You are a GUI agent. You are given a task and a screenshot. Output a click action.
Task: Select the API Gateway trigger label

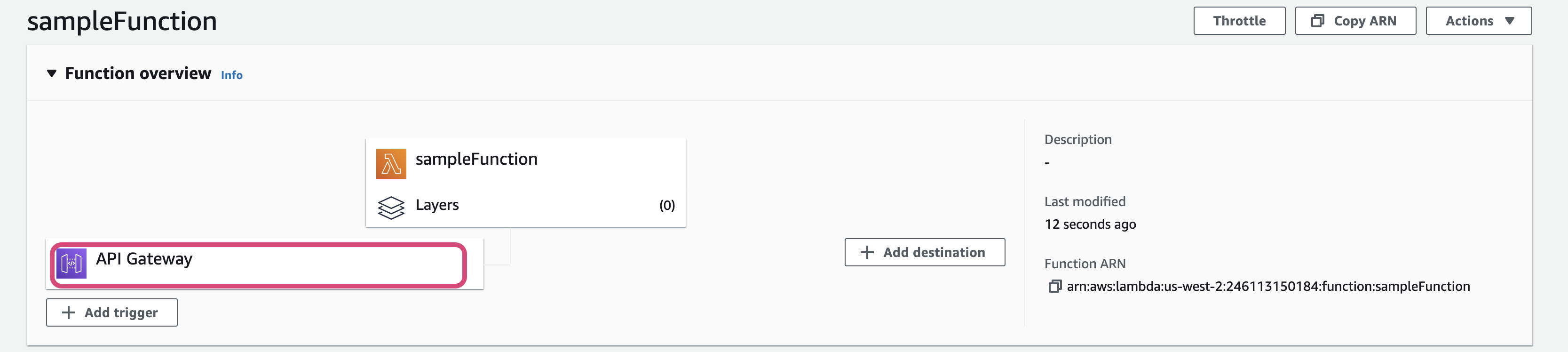[x=144, y=259]
